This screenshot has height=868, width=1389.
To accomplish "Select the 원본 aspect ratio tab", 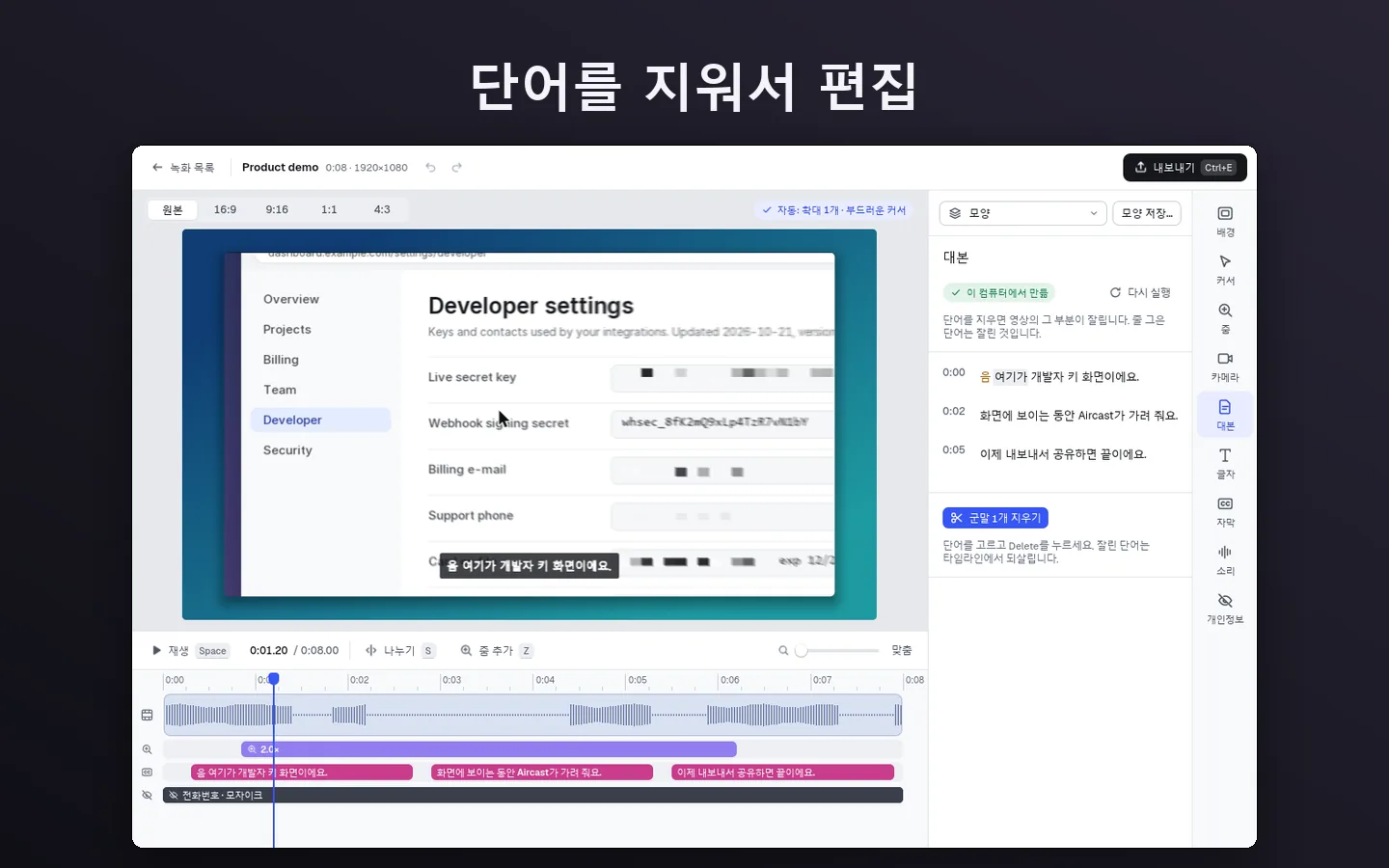I will 173,209.
